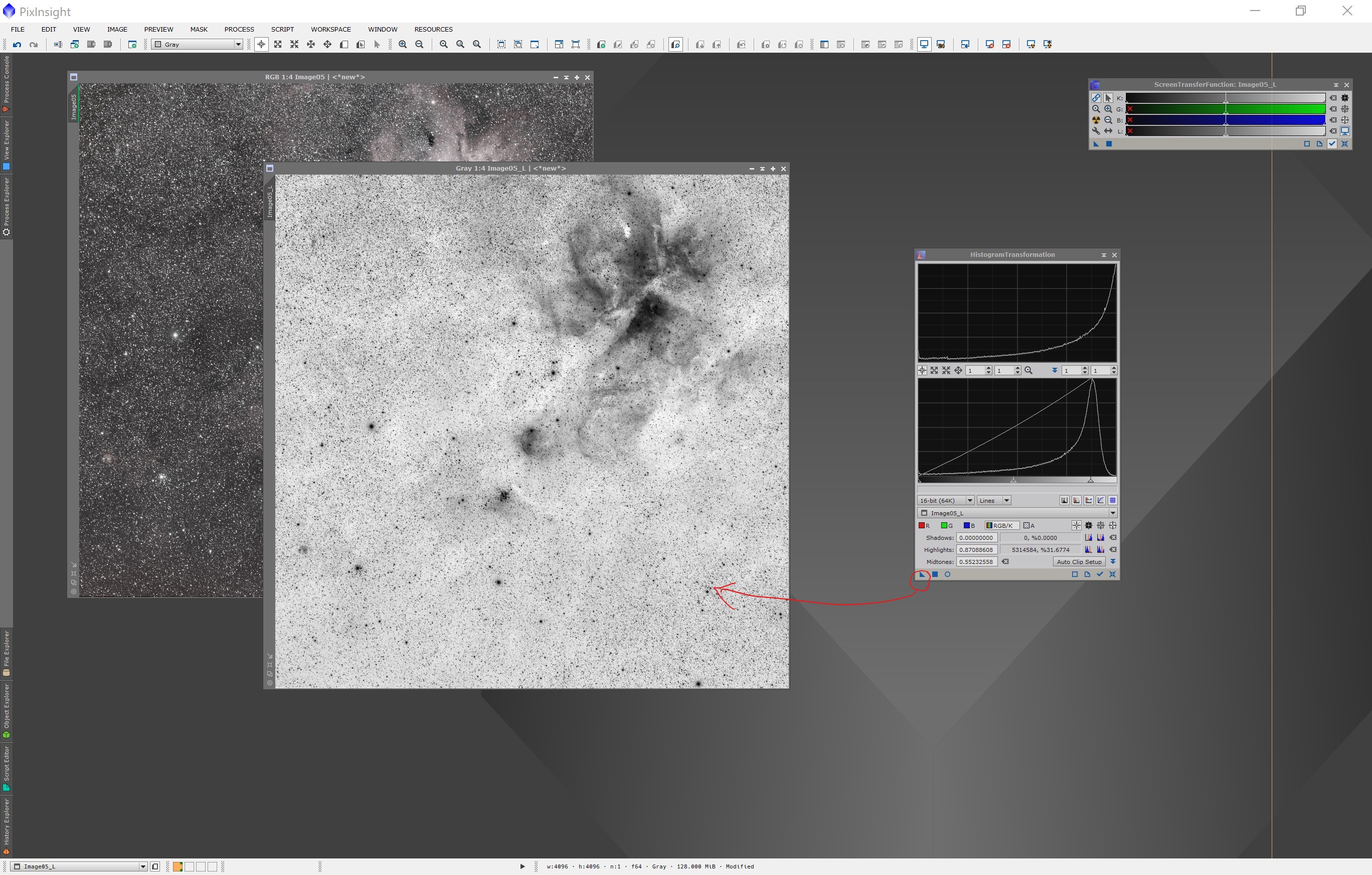Toggle STF enable screen monitor button

pos(1345,131)
